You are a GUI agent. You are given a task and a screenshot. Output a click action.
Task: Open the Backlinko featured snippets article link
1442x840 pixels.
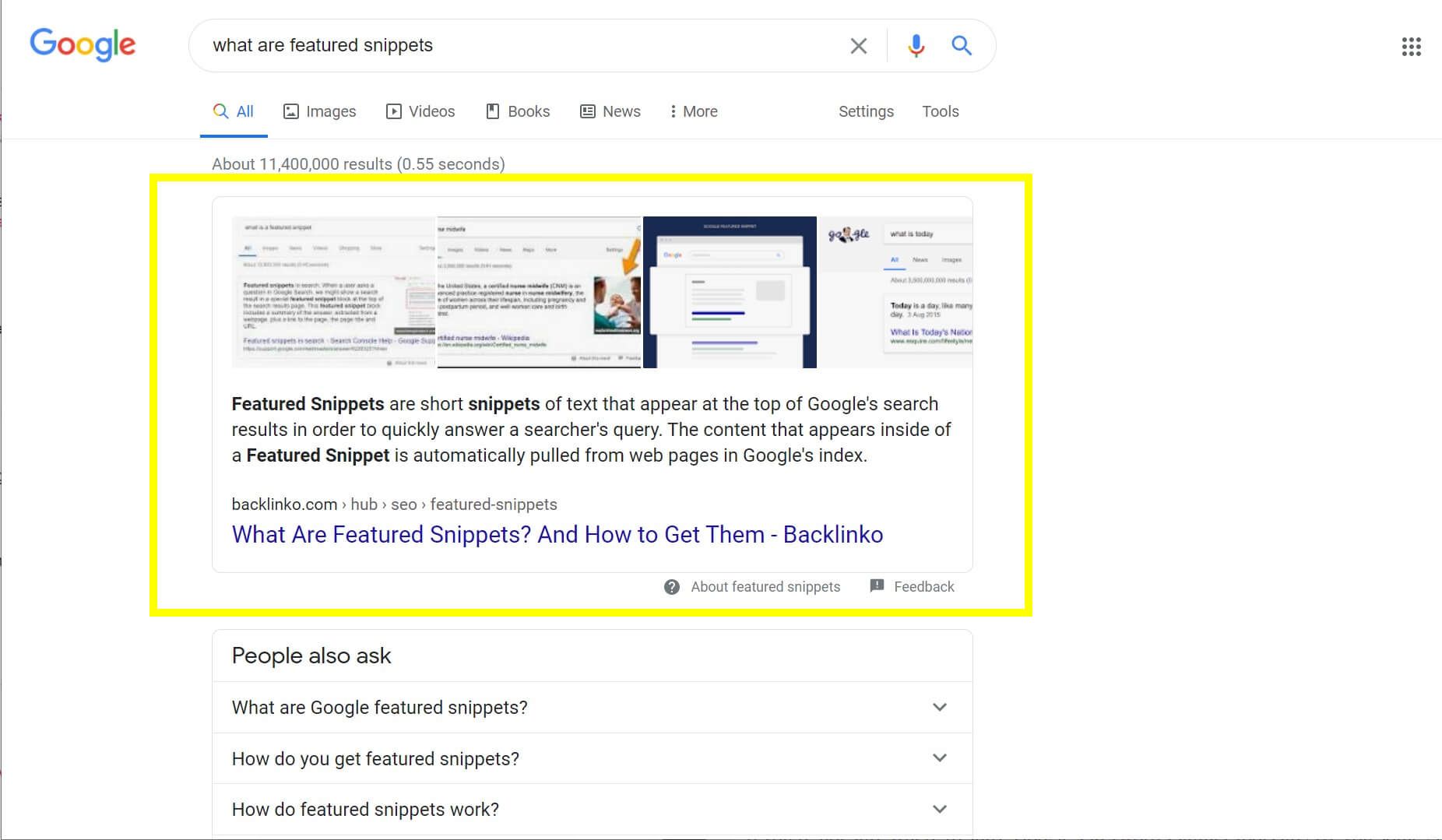point(557,534)
